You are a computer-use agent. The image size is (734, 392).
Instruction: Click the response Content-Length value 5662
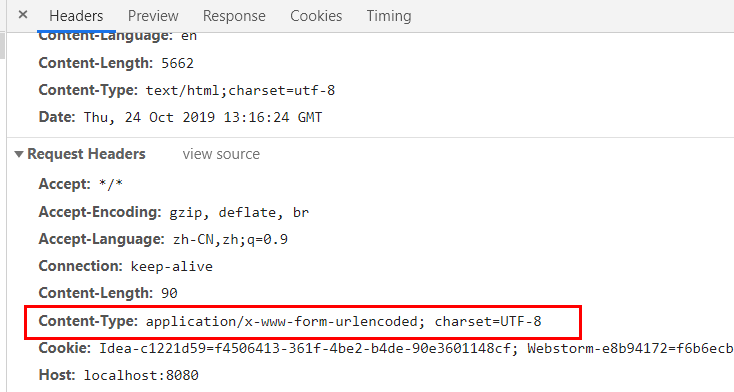(177, 63)
